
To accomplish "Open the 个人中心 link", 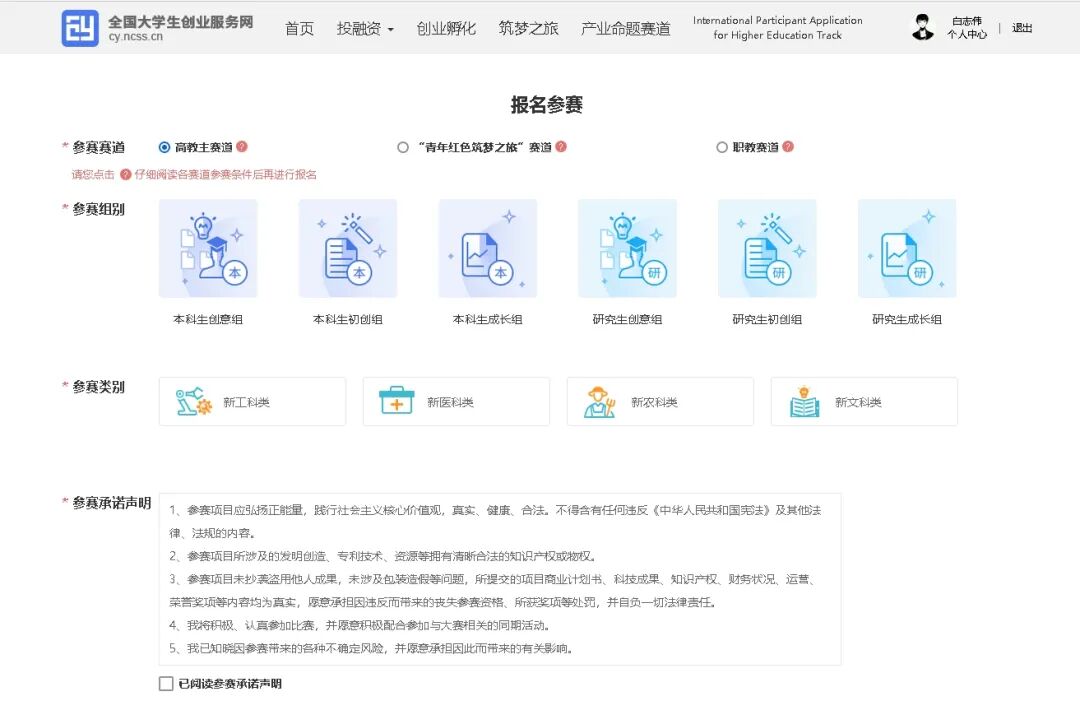I will point(966,34).
